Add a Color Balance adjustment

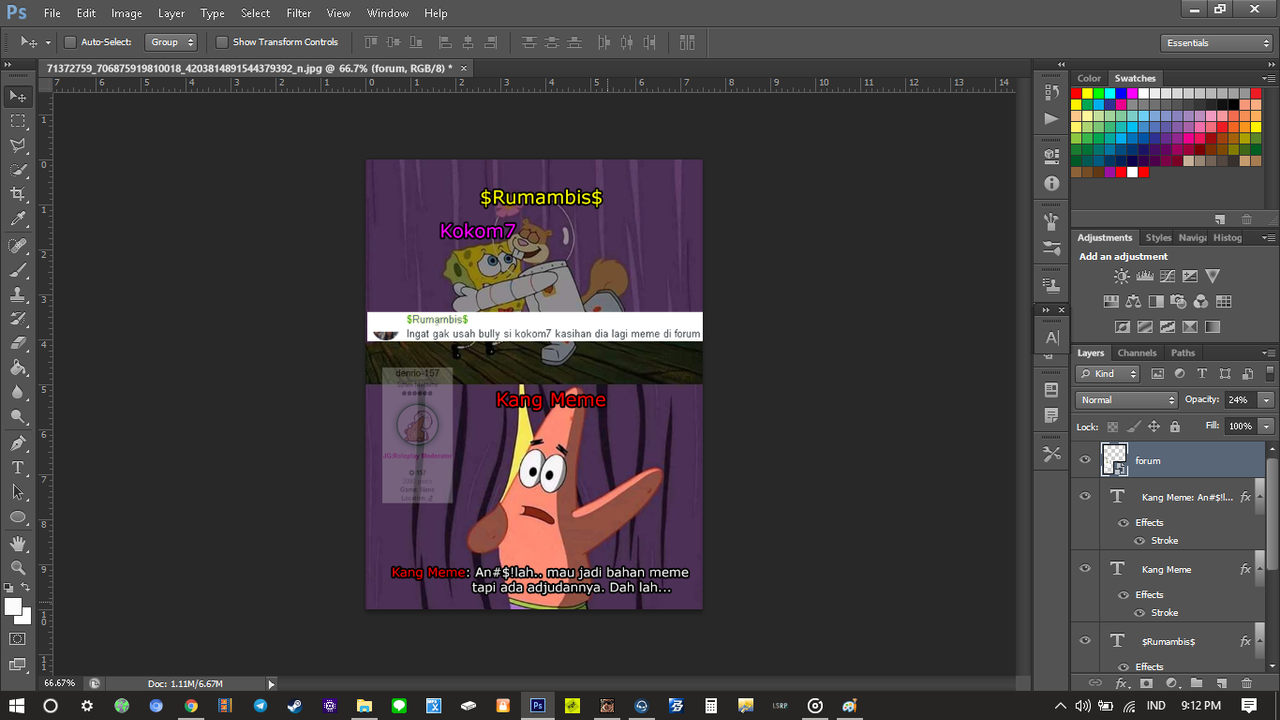click(1133, 301)
